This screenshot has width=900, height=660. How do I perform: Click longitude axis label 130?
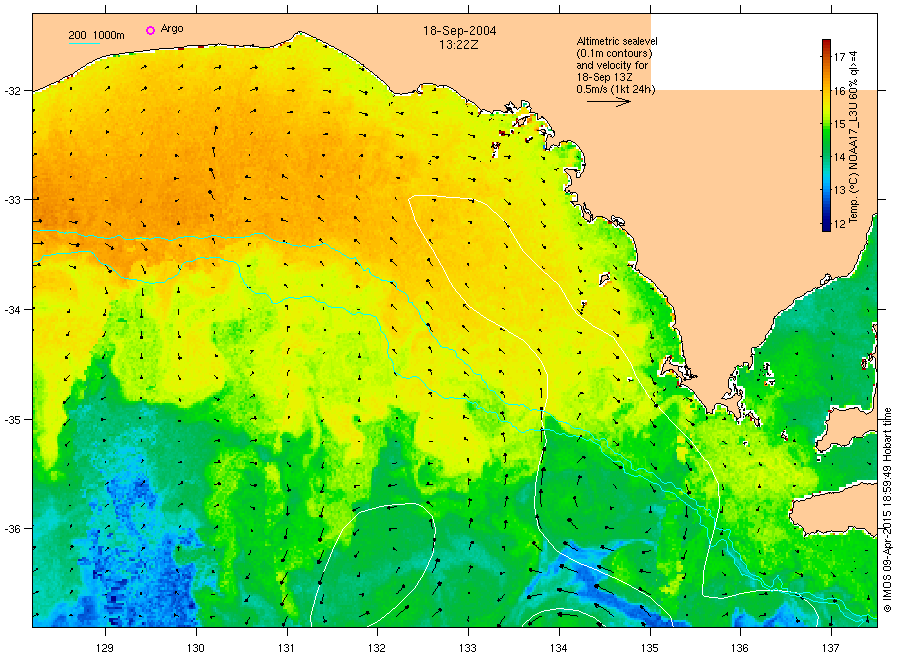point(196,648)
